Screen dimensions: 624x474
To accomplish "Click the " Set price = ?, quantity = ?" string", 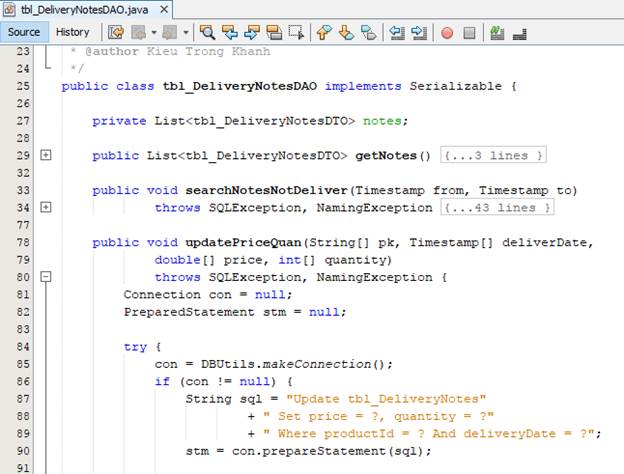I will click(x=378, y=416).
